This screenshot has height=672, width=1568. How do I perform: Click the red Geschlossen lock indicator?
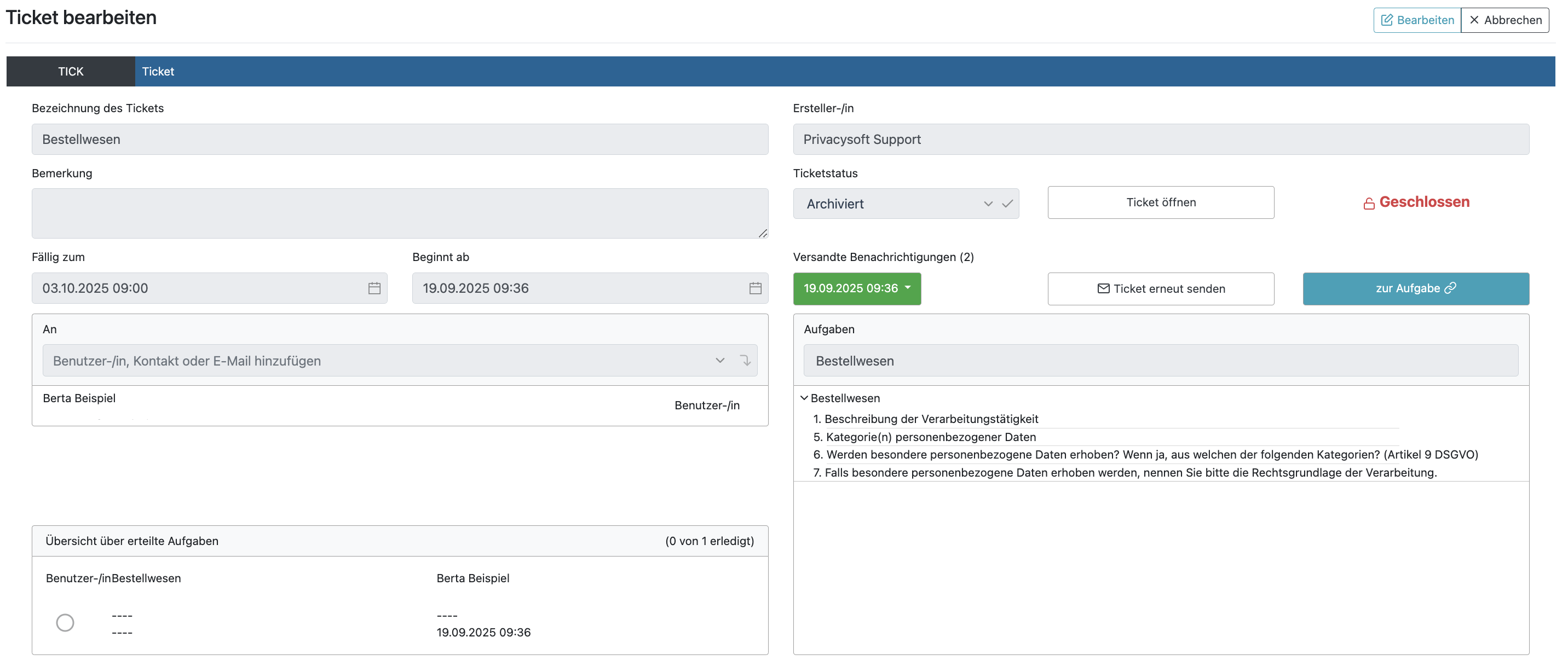1416,202
